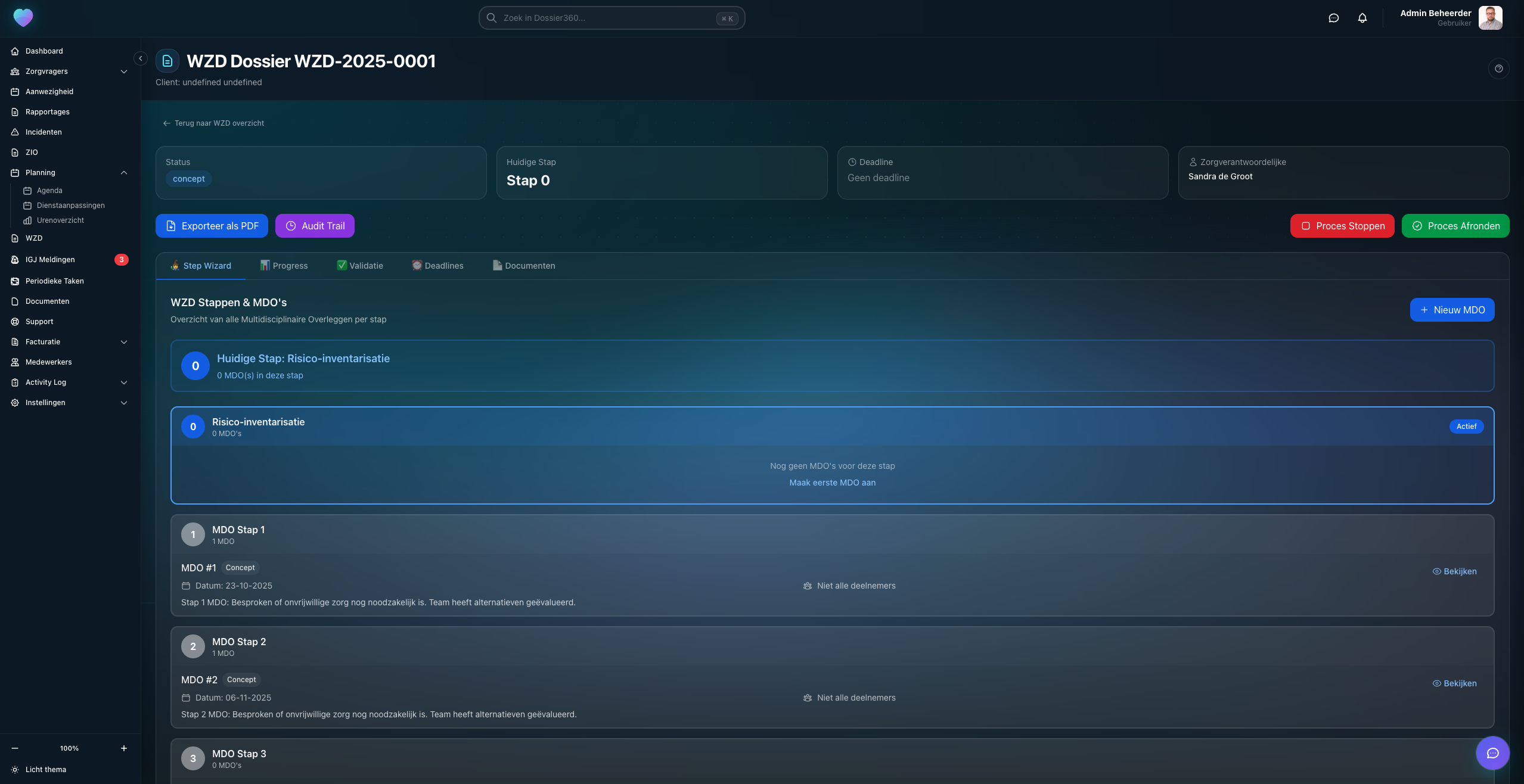Switch to the Deadlines tab

point(437,266)
